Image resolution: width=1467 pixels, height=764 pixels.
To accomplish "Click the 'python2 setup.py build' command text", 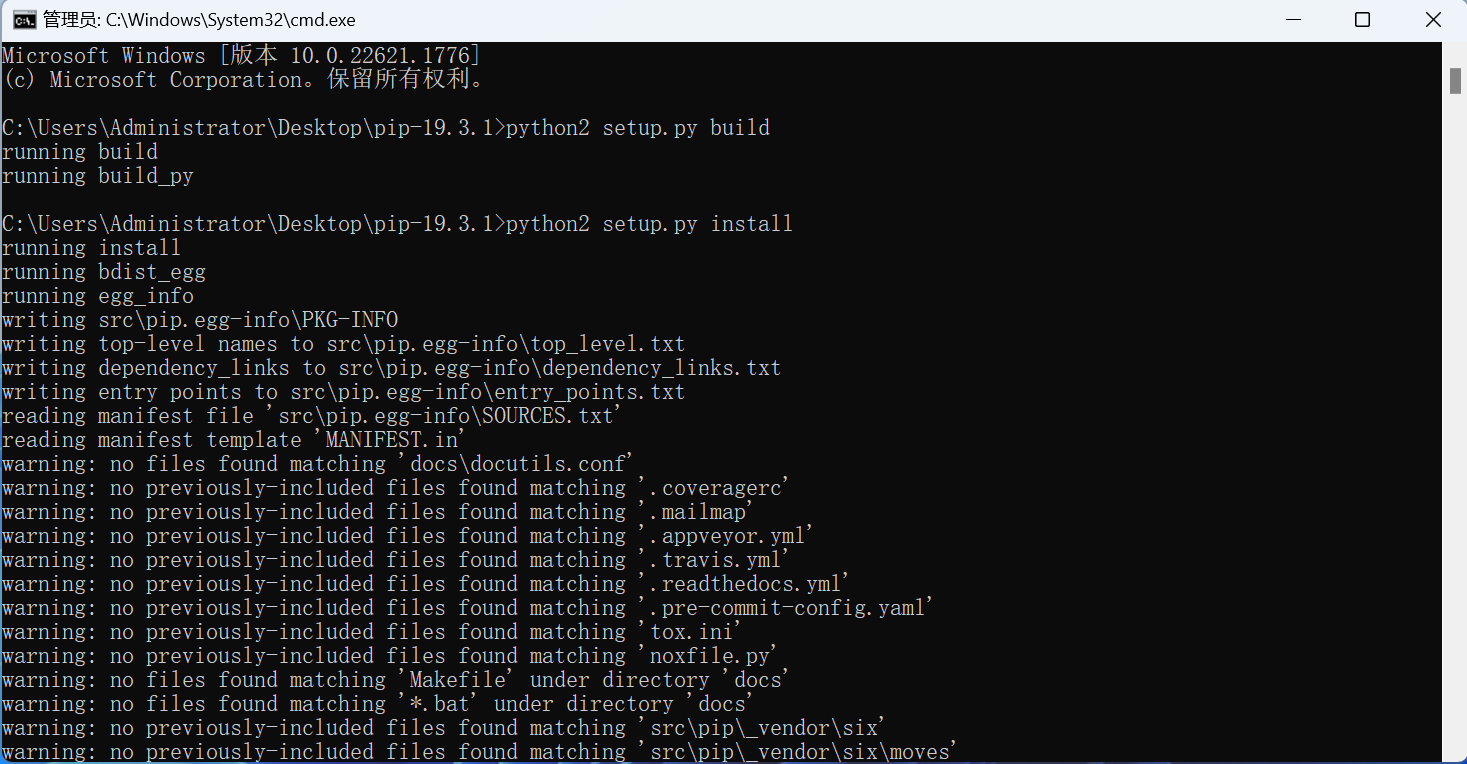I will coord(638,128).
